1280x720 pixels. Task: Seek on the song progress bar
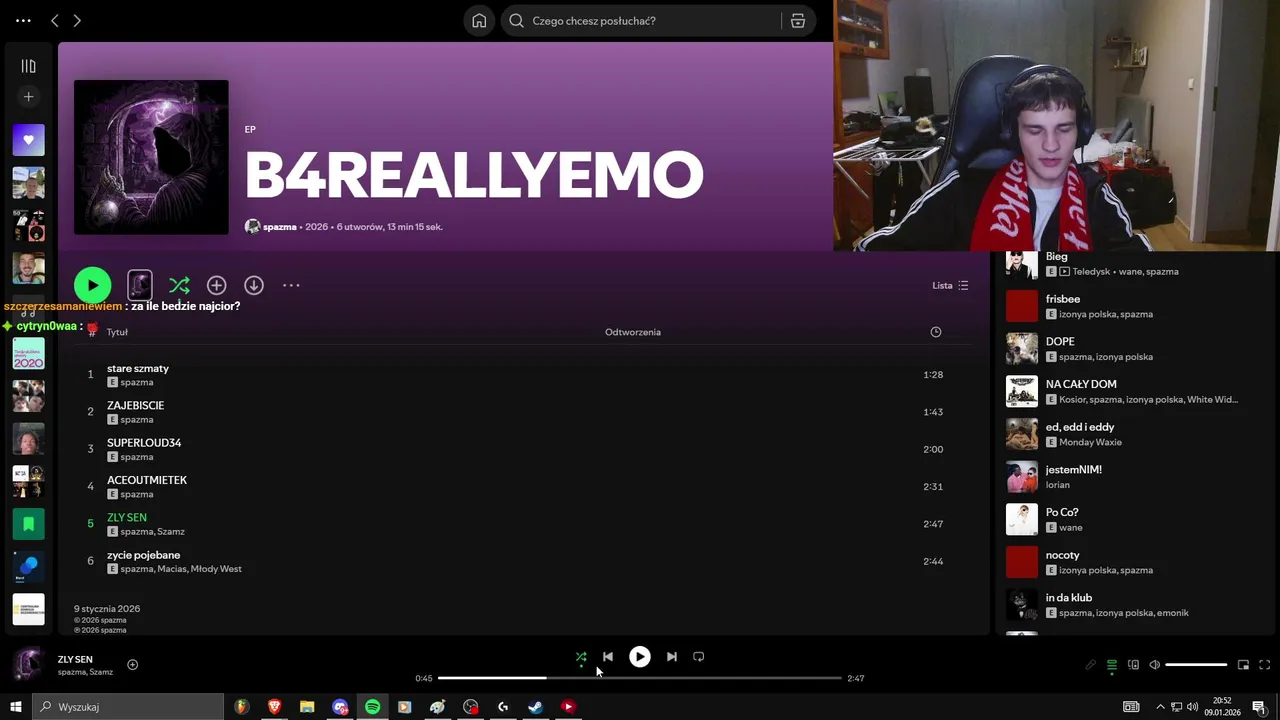640,678
